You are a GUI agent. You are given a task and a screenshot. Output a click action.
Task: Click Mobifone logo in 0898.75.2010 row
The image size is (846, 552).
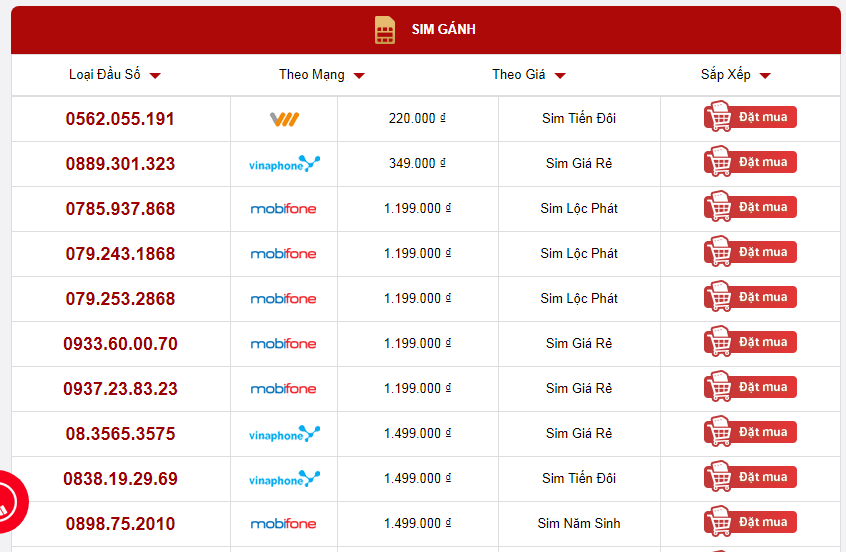click(x=283, y=523)
